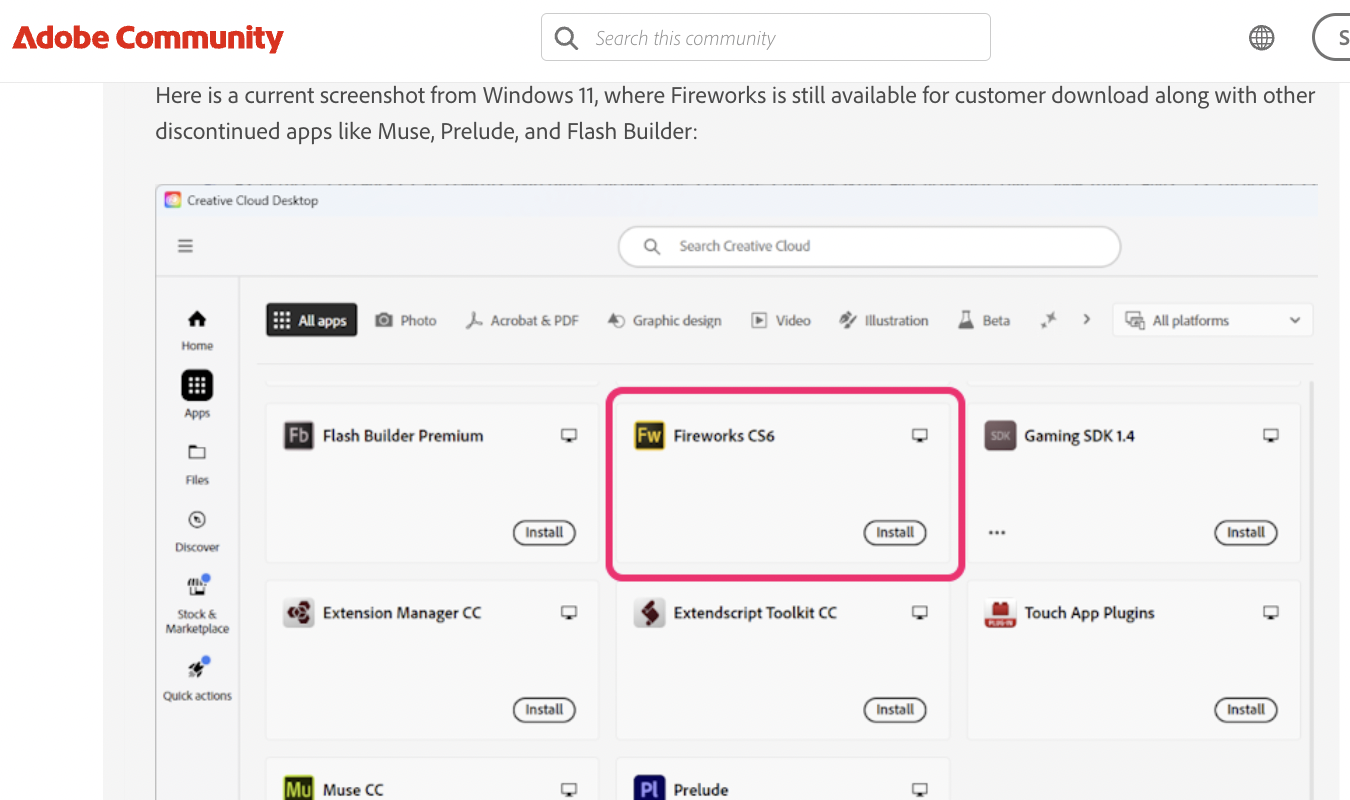Switch to the Photo category tab
This screenshot has height=800, width=1350.
click(406, 320)
